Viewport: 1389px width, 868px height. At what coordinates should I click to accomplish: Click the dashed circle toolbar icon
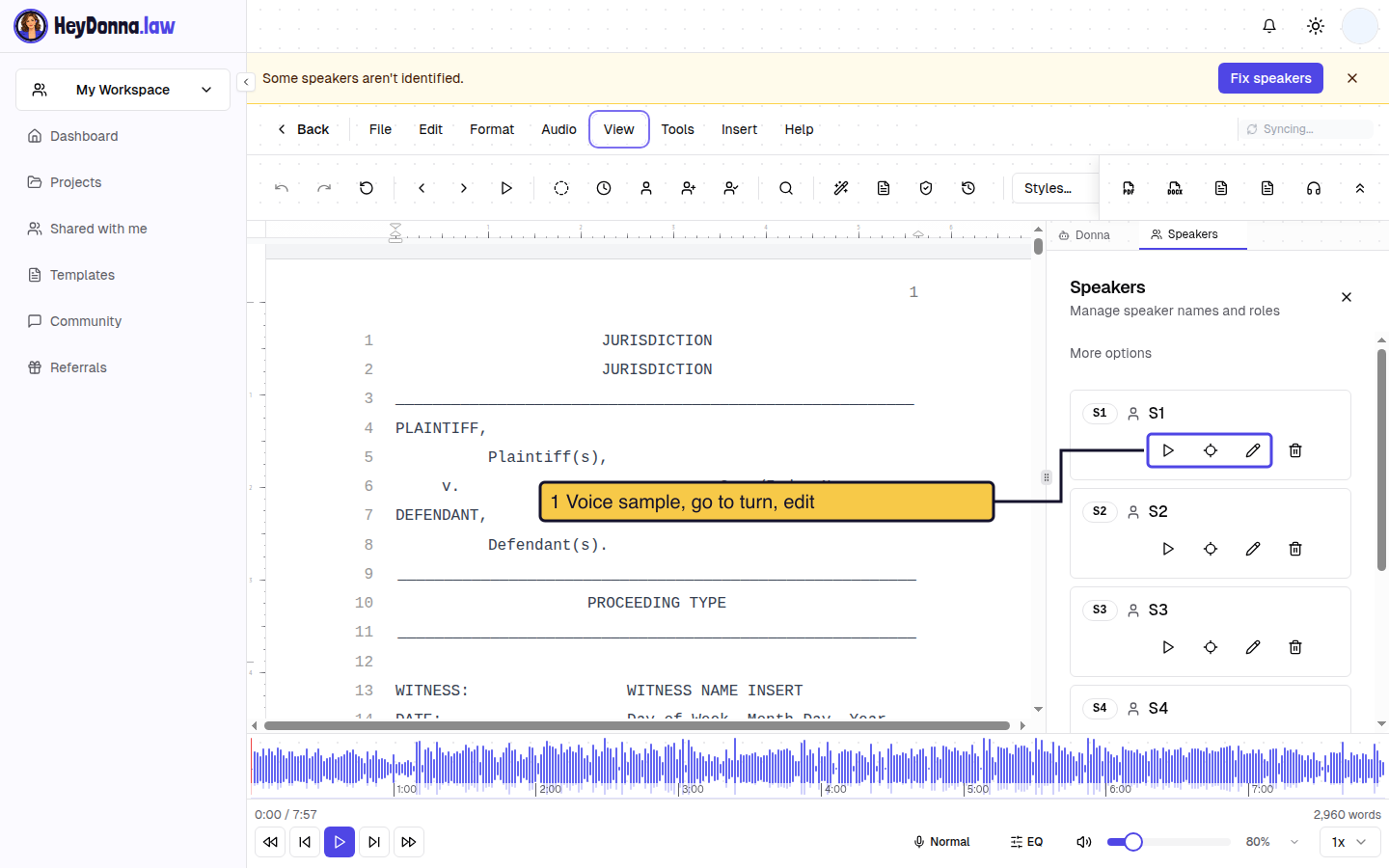[x=561, y=188]
